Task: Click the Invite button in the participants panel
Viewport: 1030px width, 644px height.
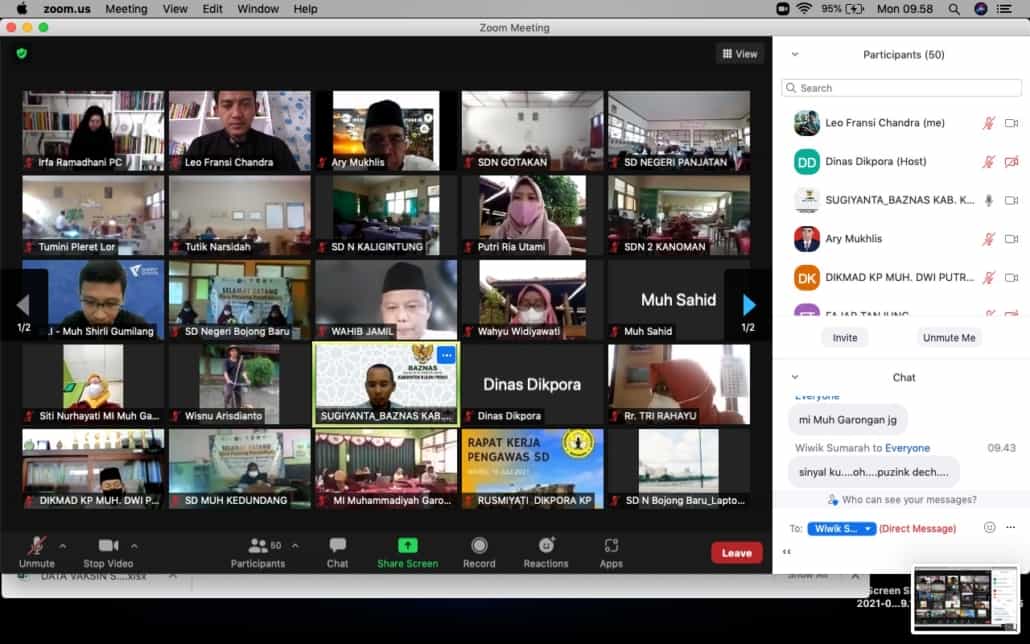Action: tap(845, 338)
